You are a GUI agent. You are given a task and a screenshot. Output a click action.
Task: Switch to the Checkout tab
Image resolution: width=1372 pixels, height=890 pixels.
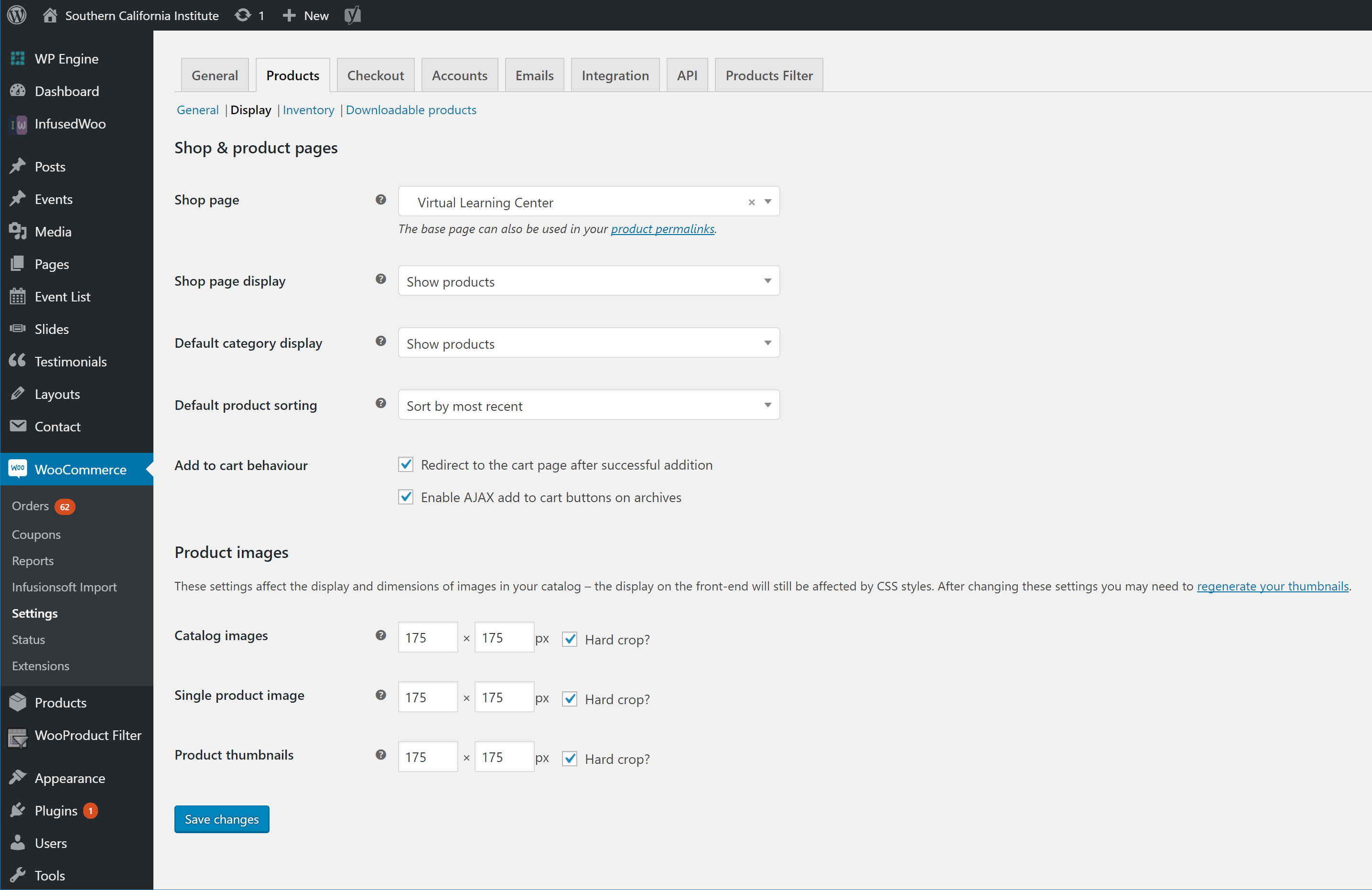click(375, 75)
